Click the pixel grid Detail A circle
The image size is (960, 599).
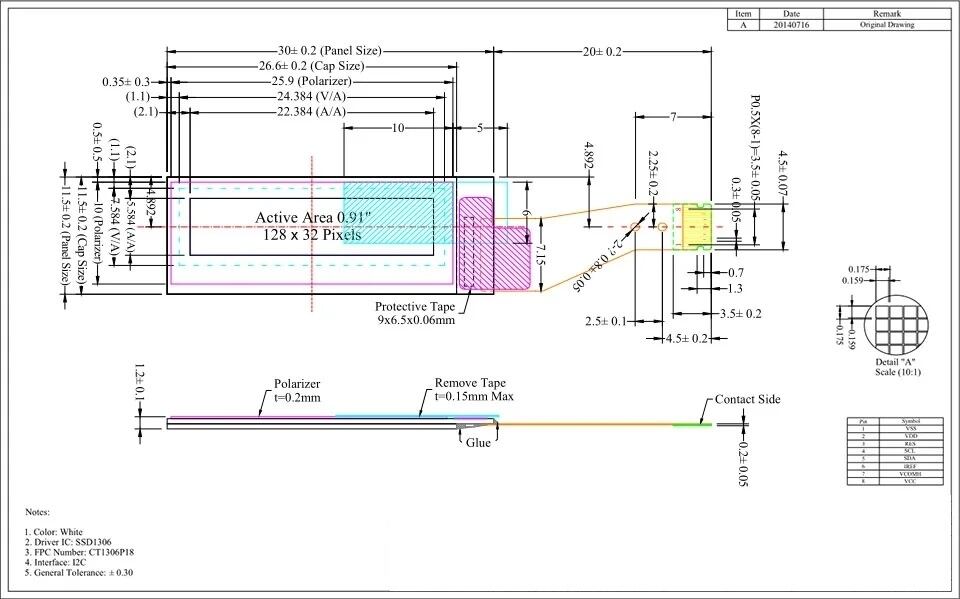coord(898,325)
